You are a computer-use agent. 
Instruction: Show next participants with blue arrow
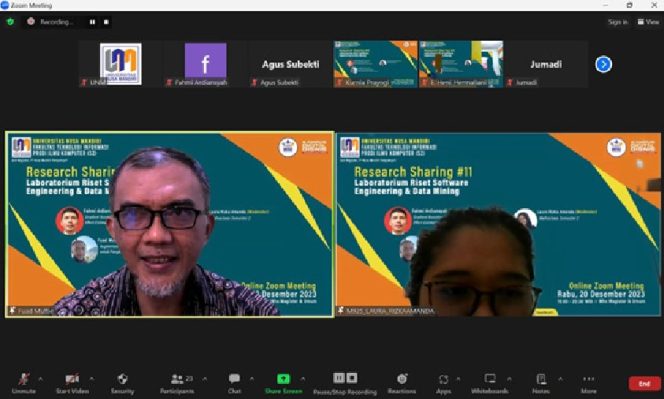pyautogui.click(x=603, y=64)
